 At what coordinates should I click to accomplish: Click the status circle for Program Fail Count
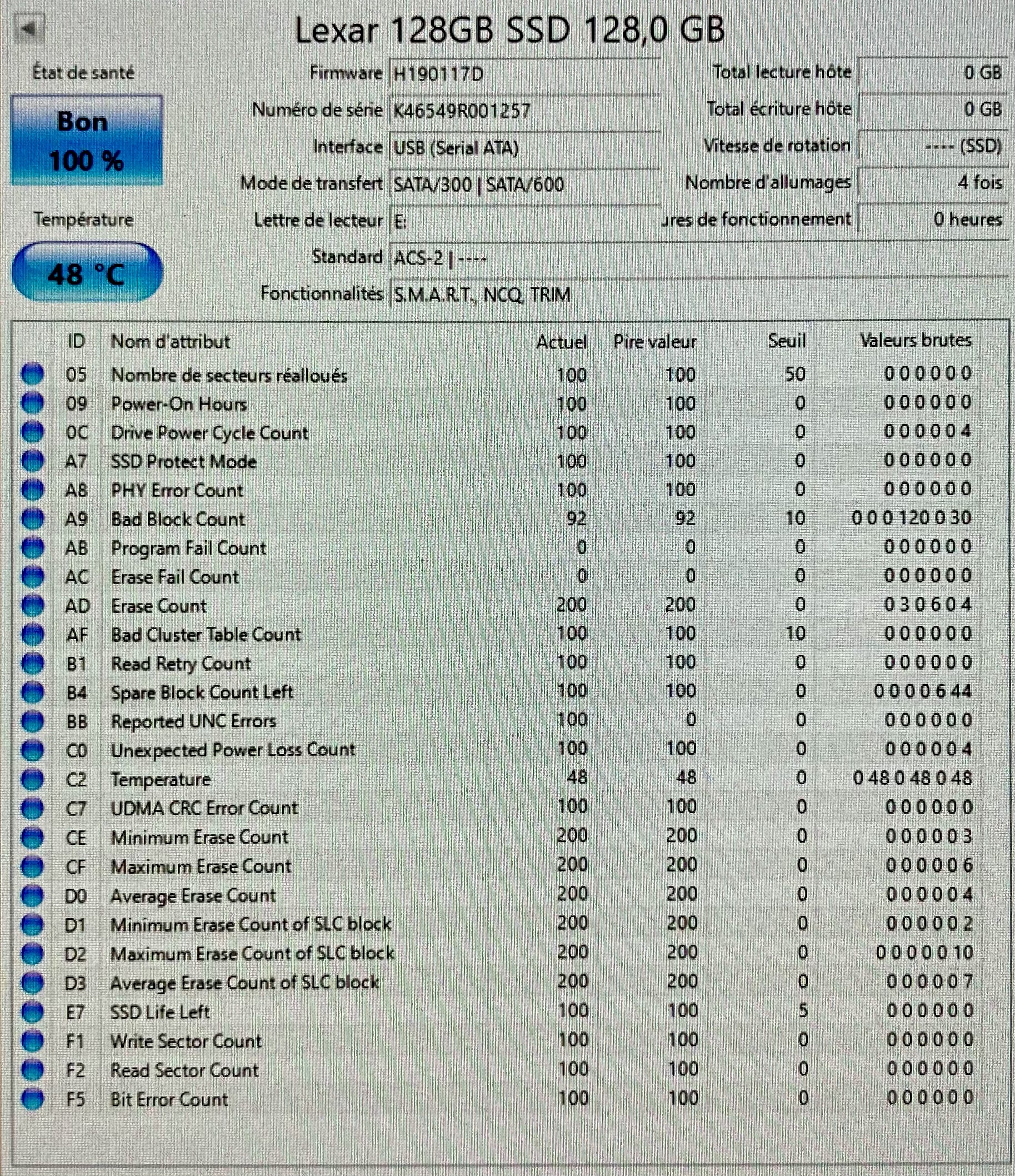point(32,547)
